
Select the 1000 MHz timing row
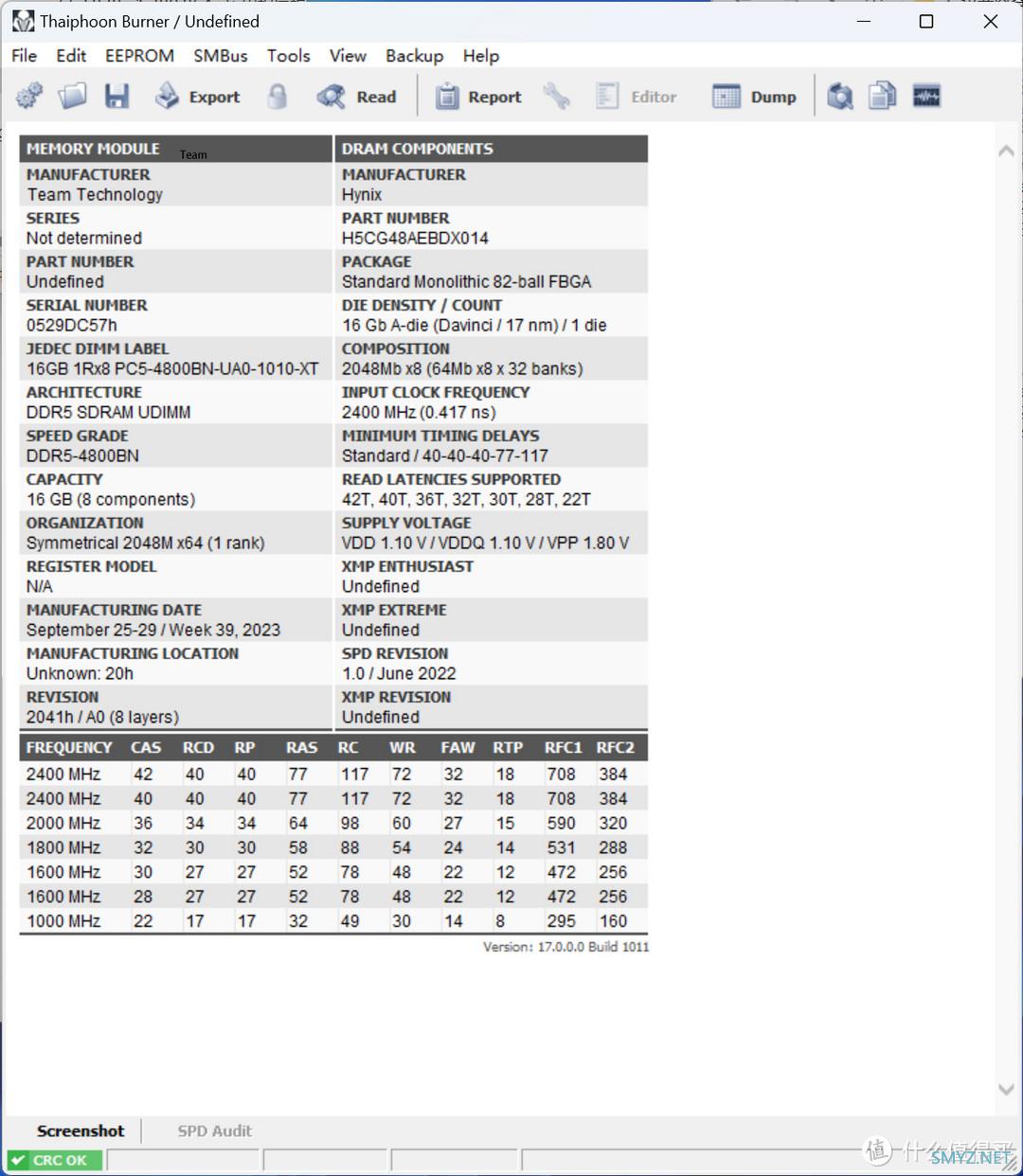point(333,921)
